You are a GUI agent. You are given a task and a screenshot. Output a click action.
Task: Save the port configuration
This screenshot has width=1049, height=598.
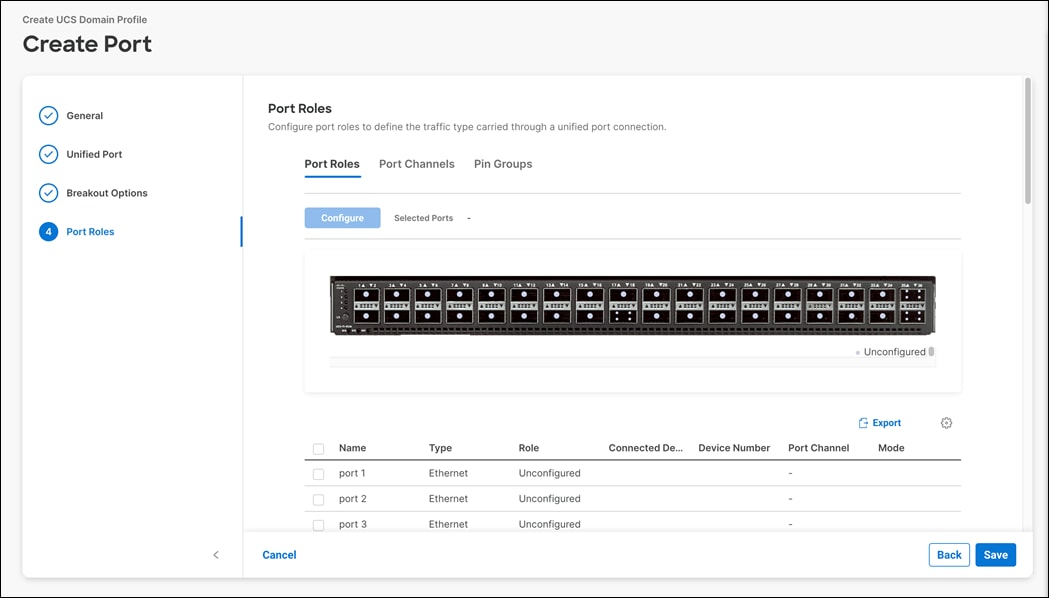click(995, 554)
